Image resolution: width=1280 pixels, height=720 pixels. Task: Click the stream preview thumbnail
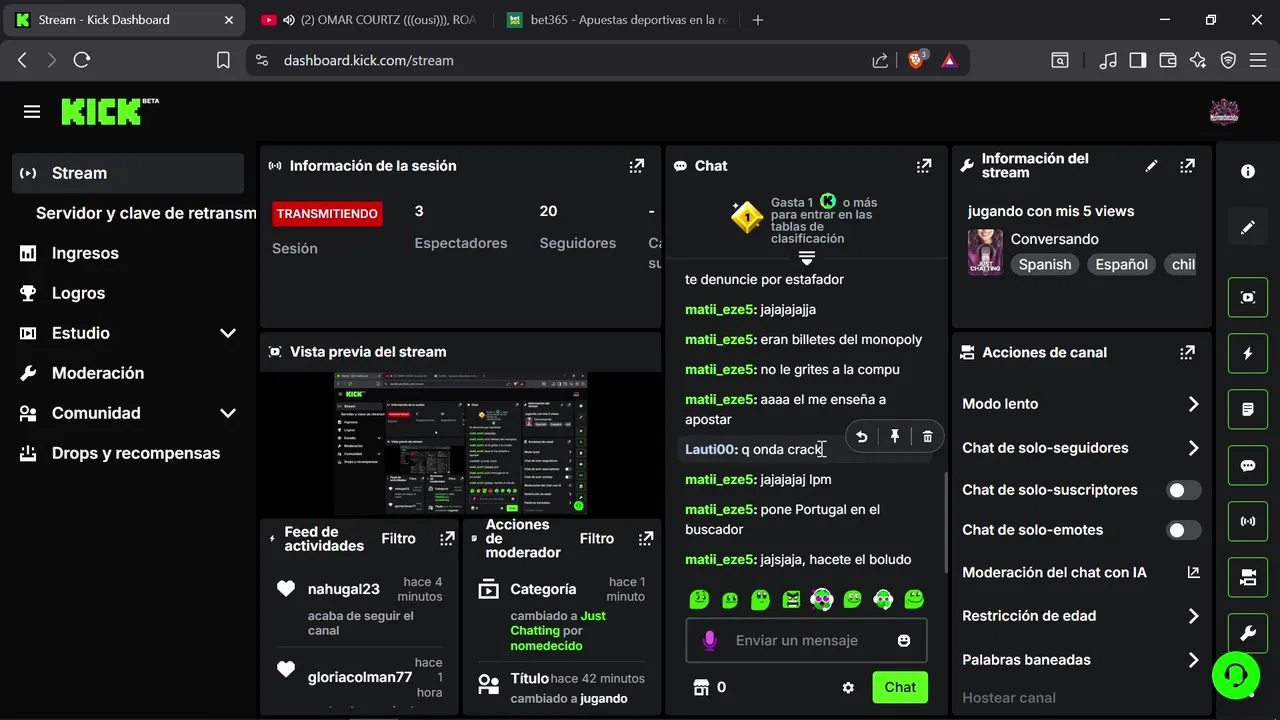460,443
